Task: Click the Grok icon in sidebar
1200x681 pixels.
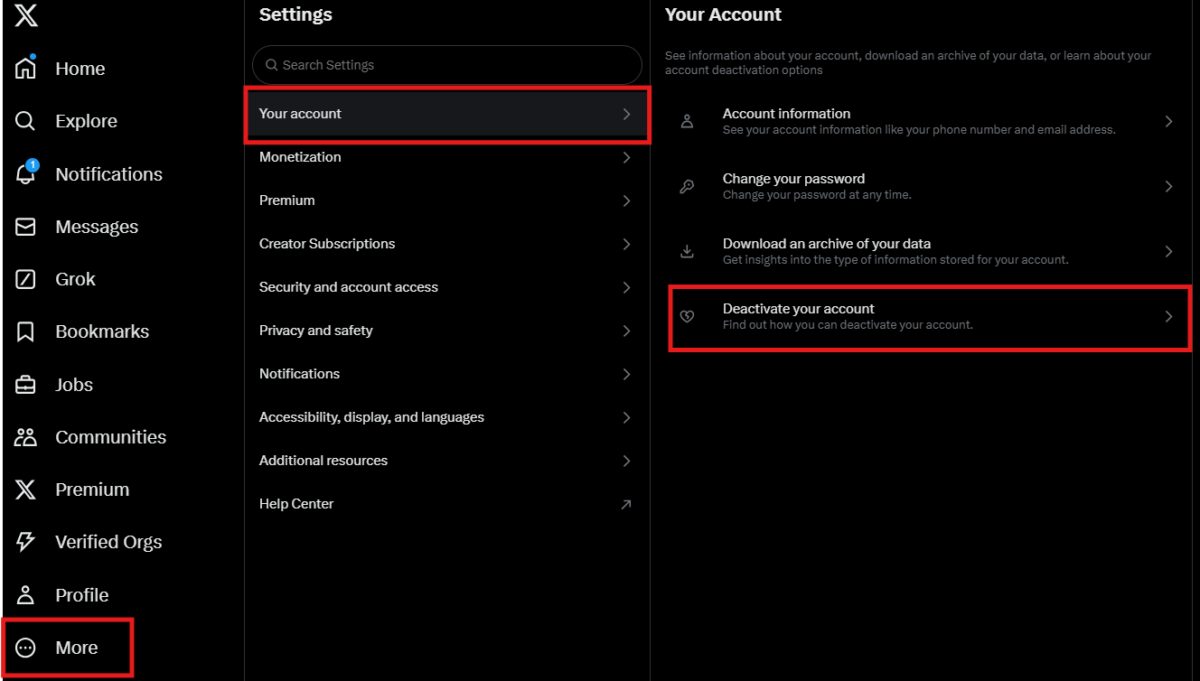Action: coord(26,279)
